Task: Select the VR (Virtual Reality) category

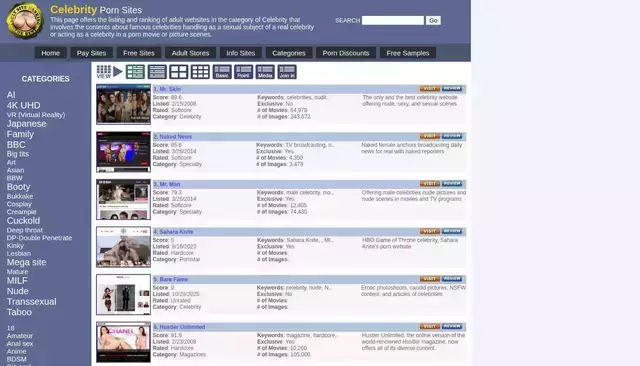Action: click(x=36, y=115)
